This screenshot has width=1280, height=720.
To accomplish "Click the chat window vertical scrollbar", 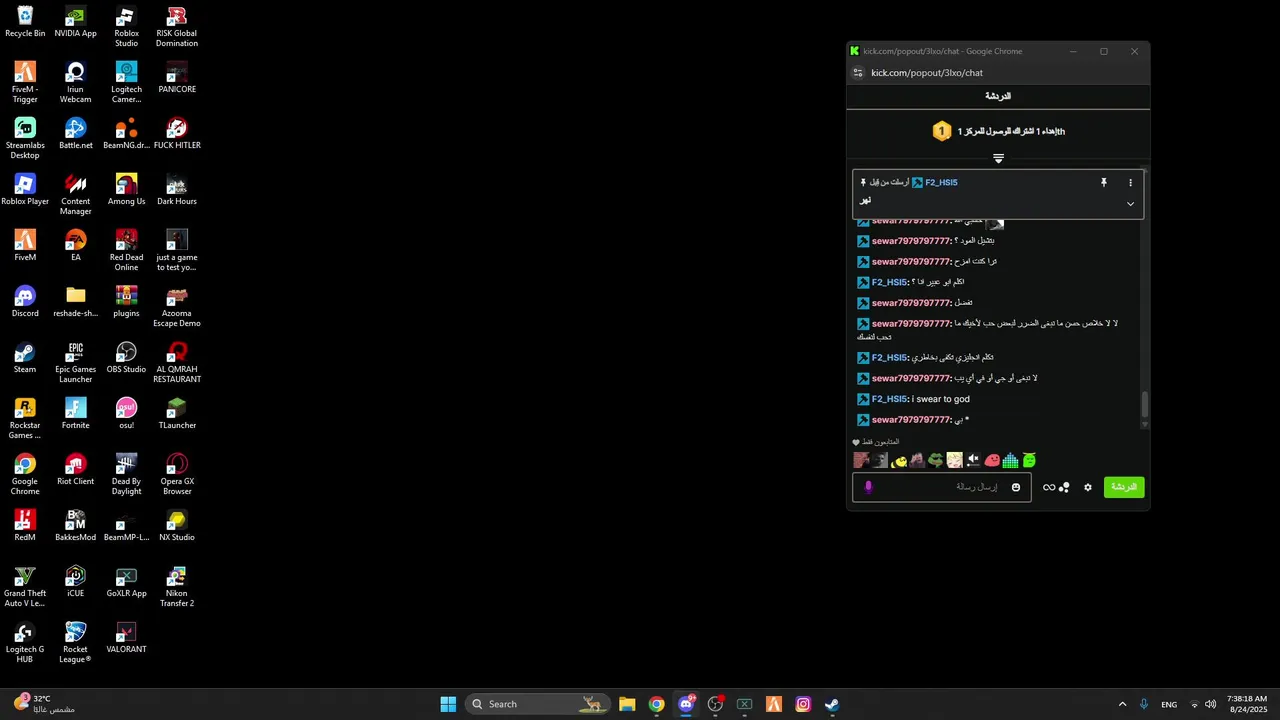I will click(1145, 405).
